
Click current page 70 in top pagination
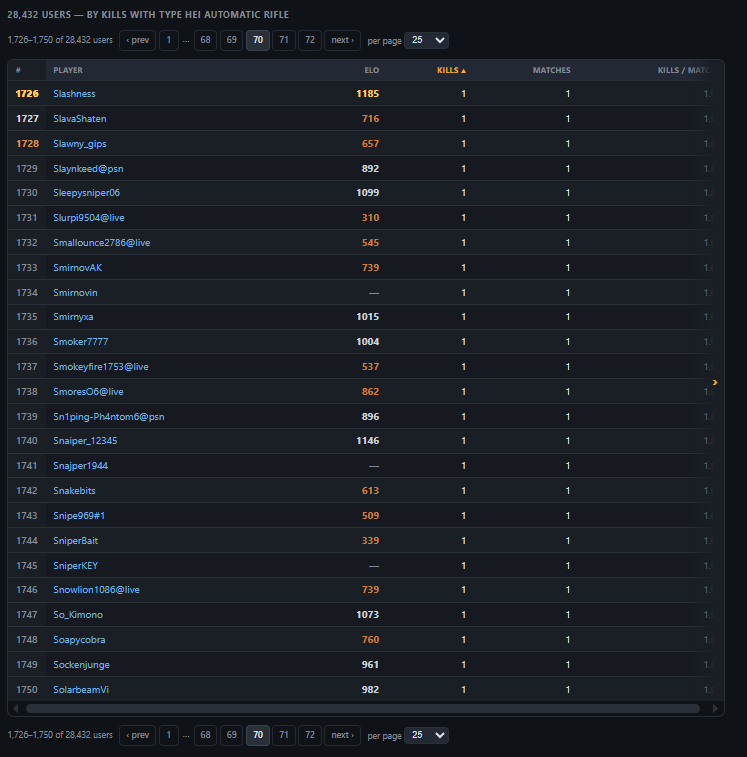(x=258, y=40)
